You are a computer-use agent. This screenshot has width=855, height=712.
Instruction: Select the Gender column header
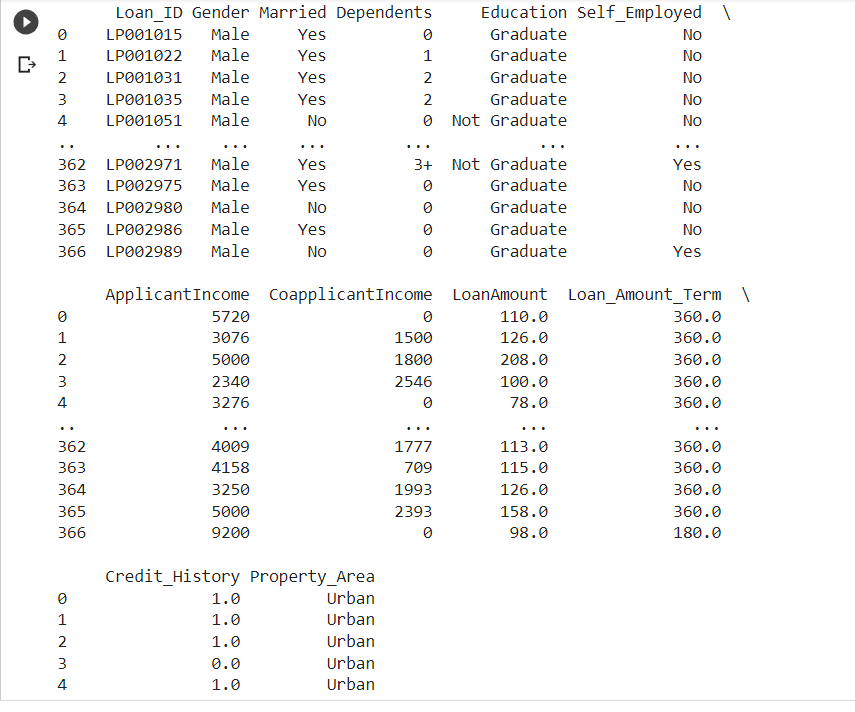pos(221,13)
